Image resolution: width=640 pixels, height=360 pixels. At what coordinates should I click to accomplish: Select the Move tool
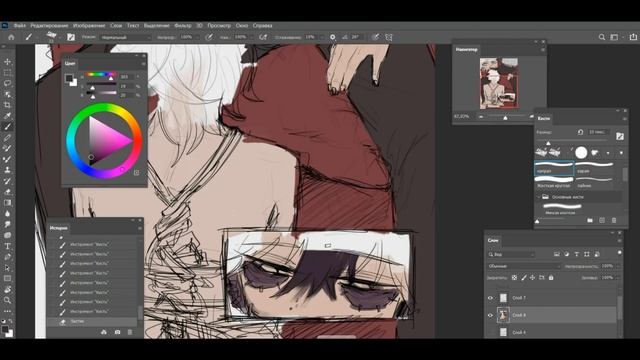[x=7, y=62]
